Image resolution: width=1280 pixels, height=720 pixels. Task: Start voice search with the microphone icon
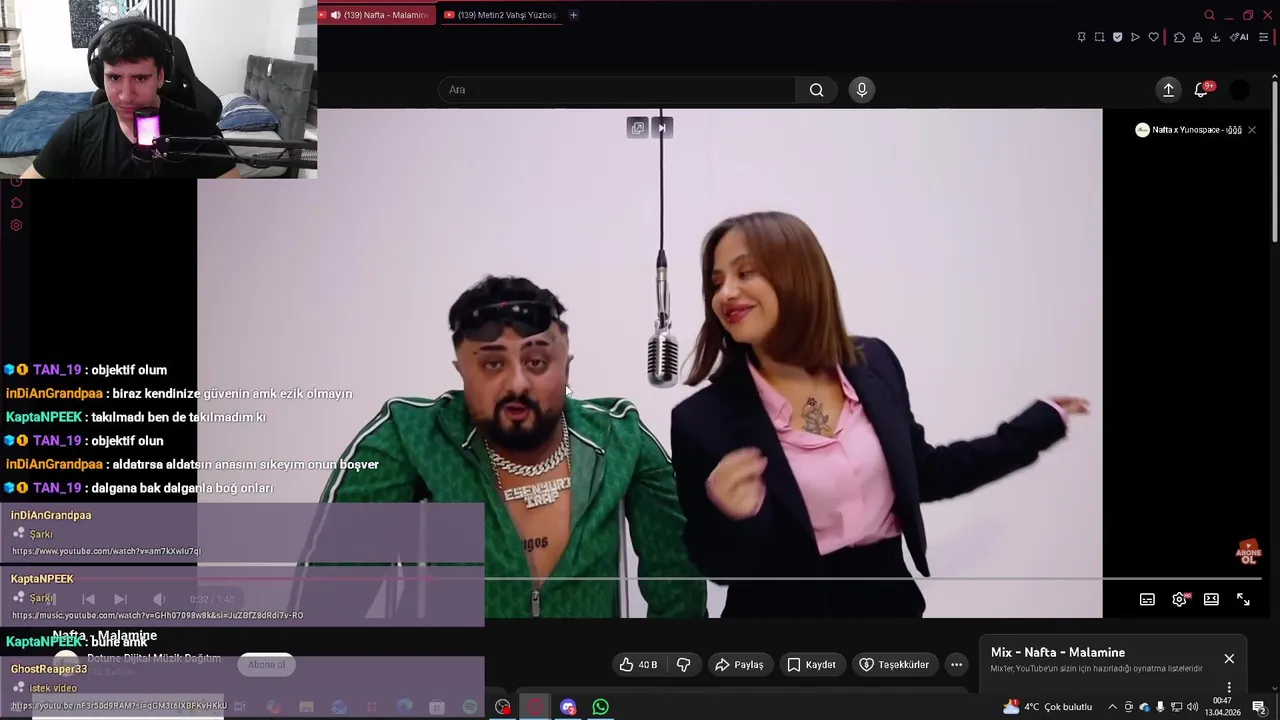(x=862, y=90)
